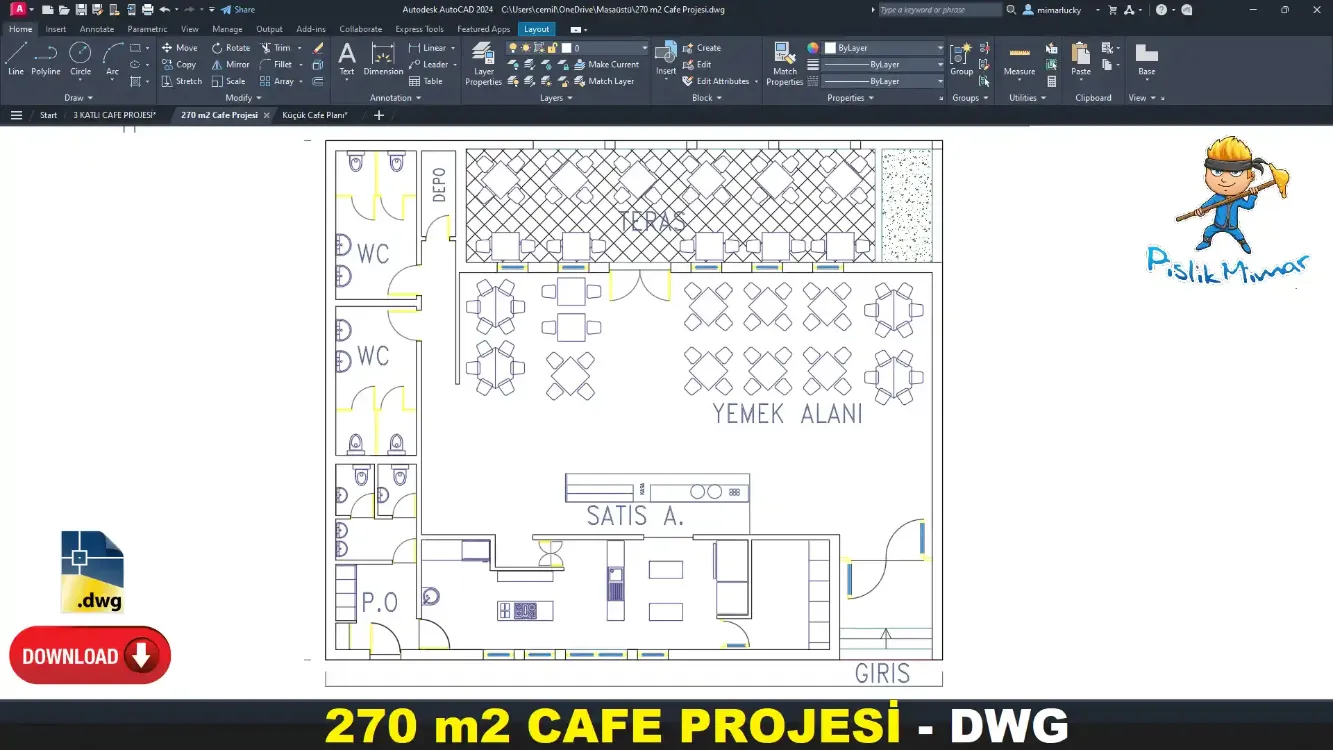1333x750 pixels.
Task: Click the Paste clipboard button
Action: (1081, 59)
